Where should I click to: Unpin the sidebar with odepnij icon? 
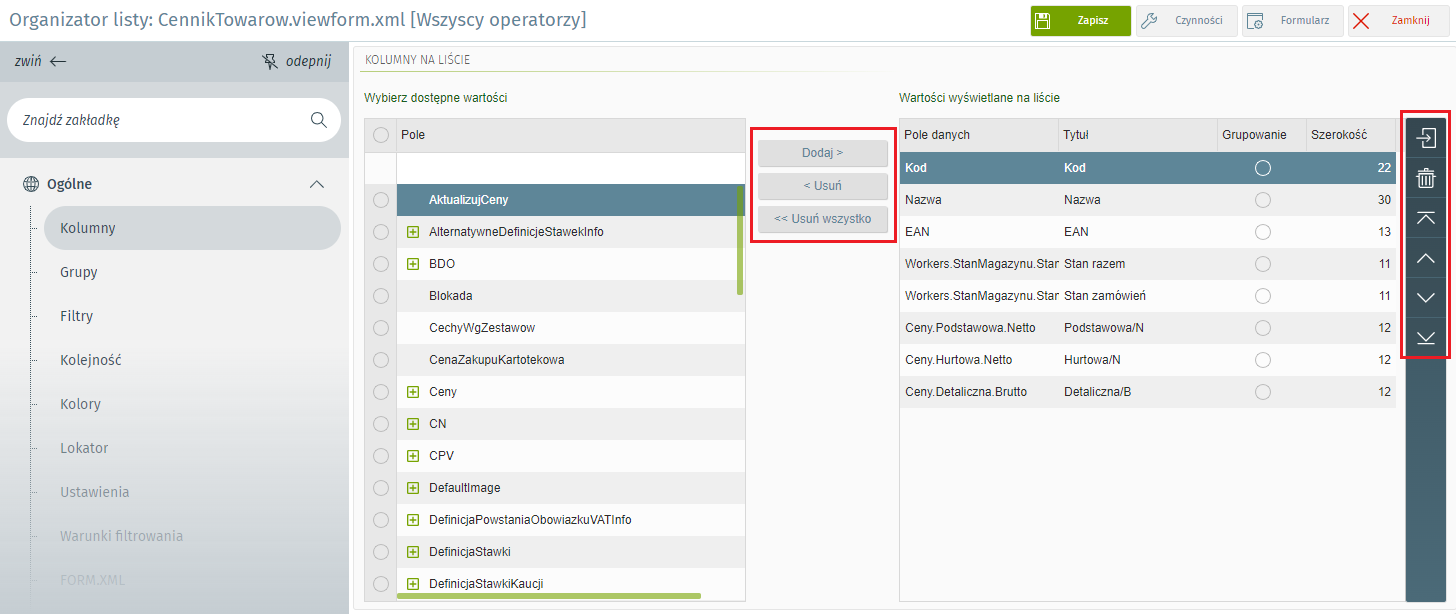(x=295, y=61)
